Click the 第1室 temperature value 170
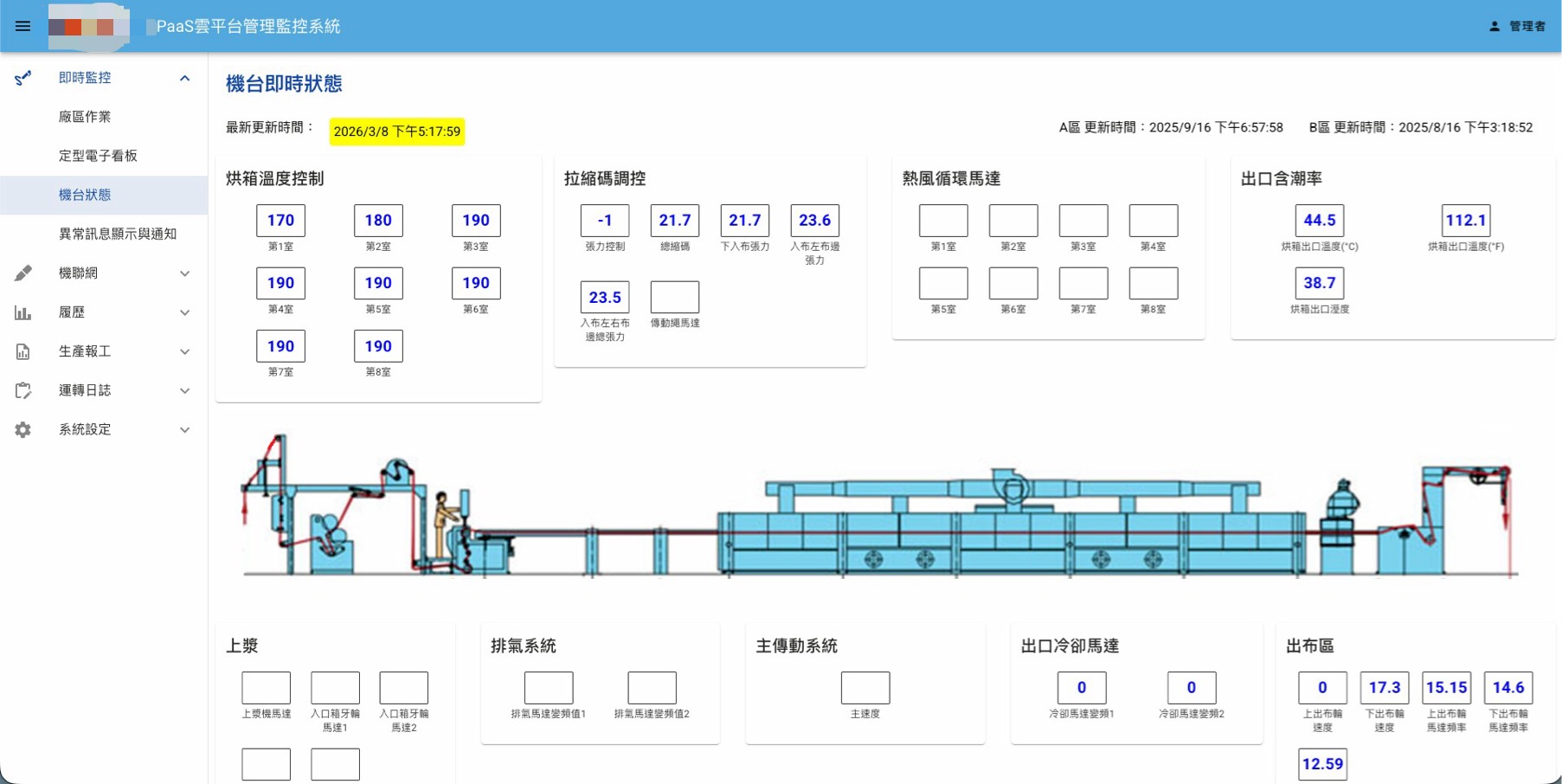 point(280,220)
